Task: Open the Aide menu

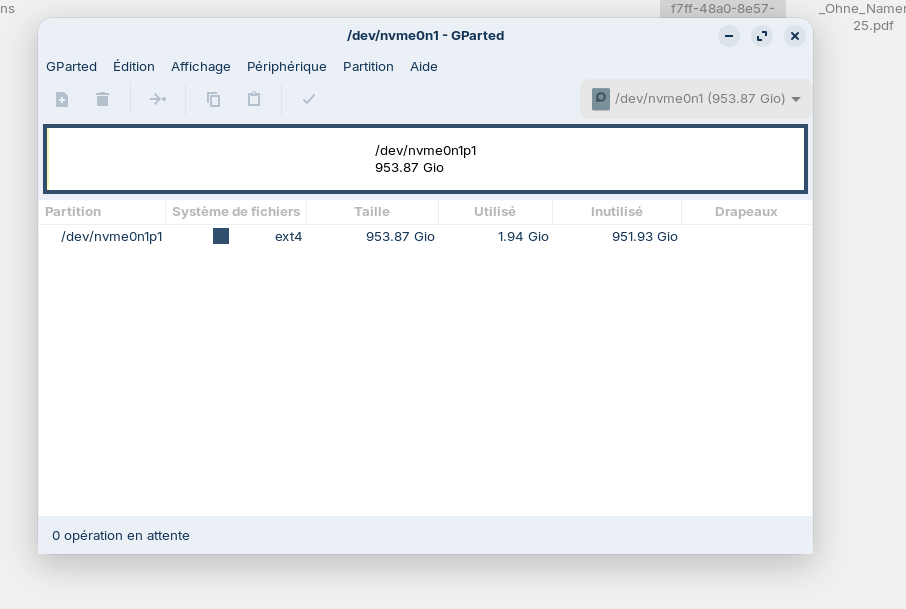Action: pyautogui.click(x=423, y=67)
